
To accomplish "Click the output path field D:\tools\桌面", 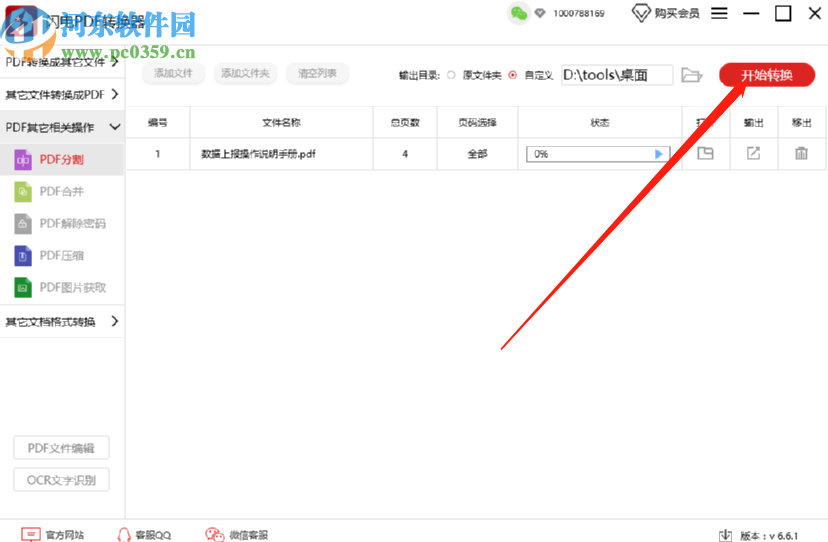I will point(617,75).
